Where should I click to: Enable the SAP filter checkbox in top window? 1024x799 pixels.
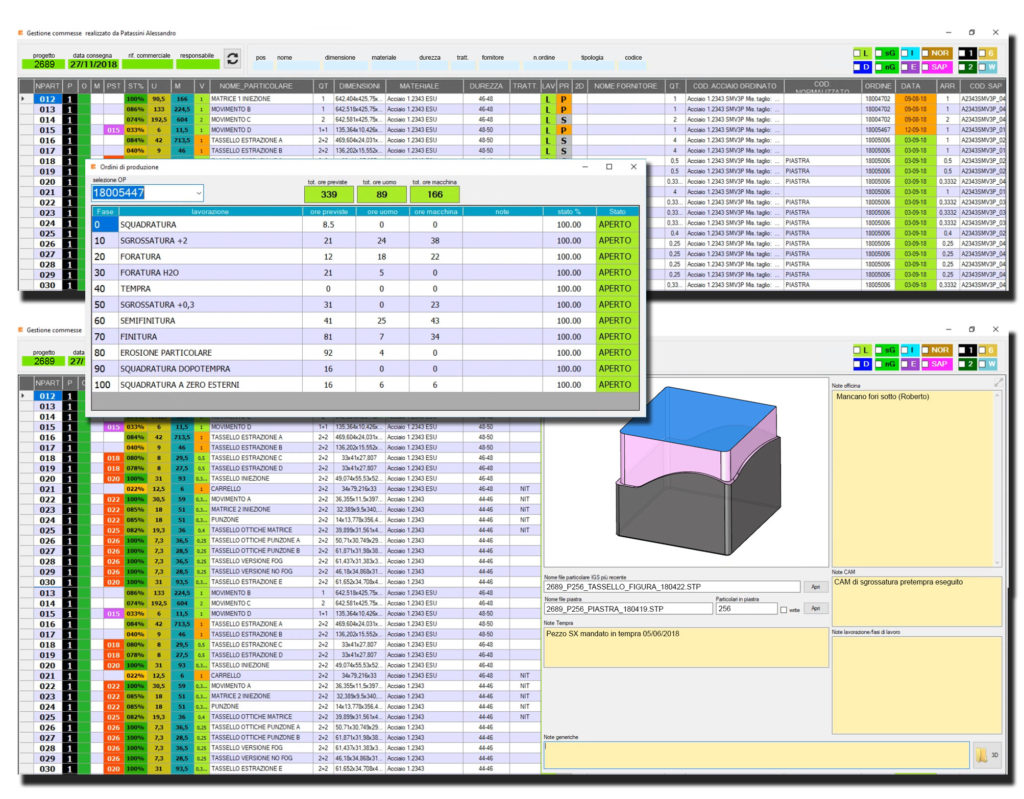(x=928, y=67)
